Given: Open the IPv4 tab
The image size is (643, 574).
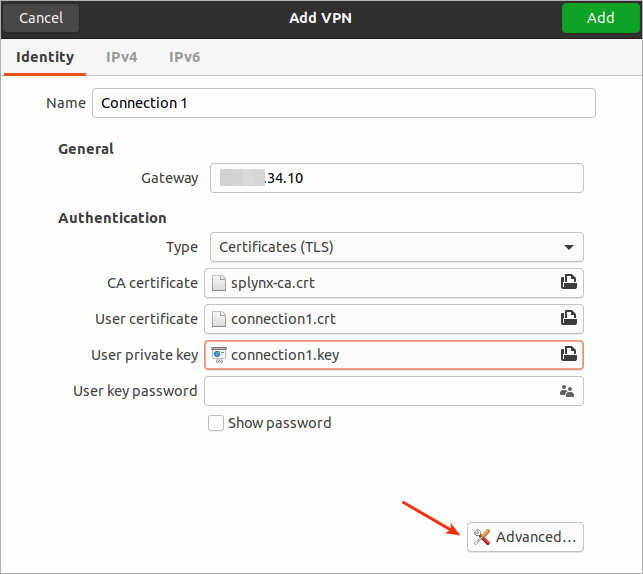Looking at the screenshot, I should [x=121, y=57].
